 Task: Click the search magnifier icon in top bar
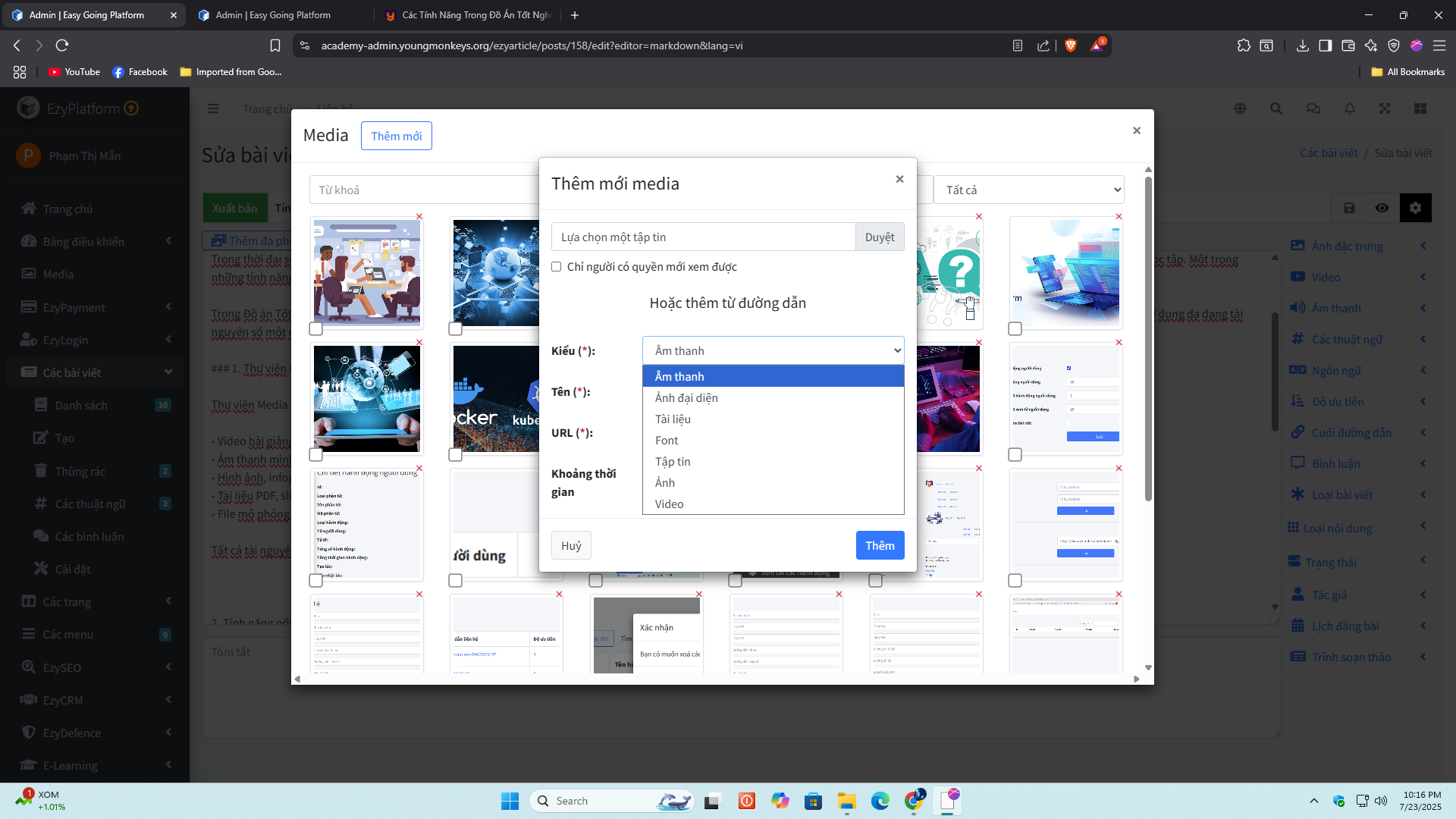(x=1276, y=108)
